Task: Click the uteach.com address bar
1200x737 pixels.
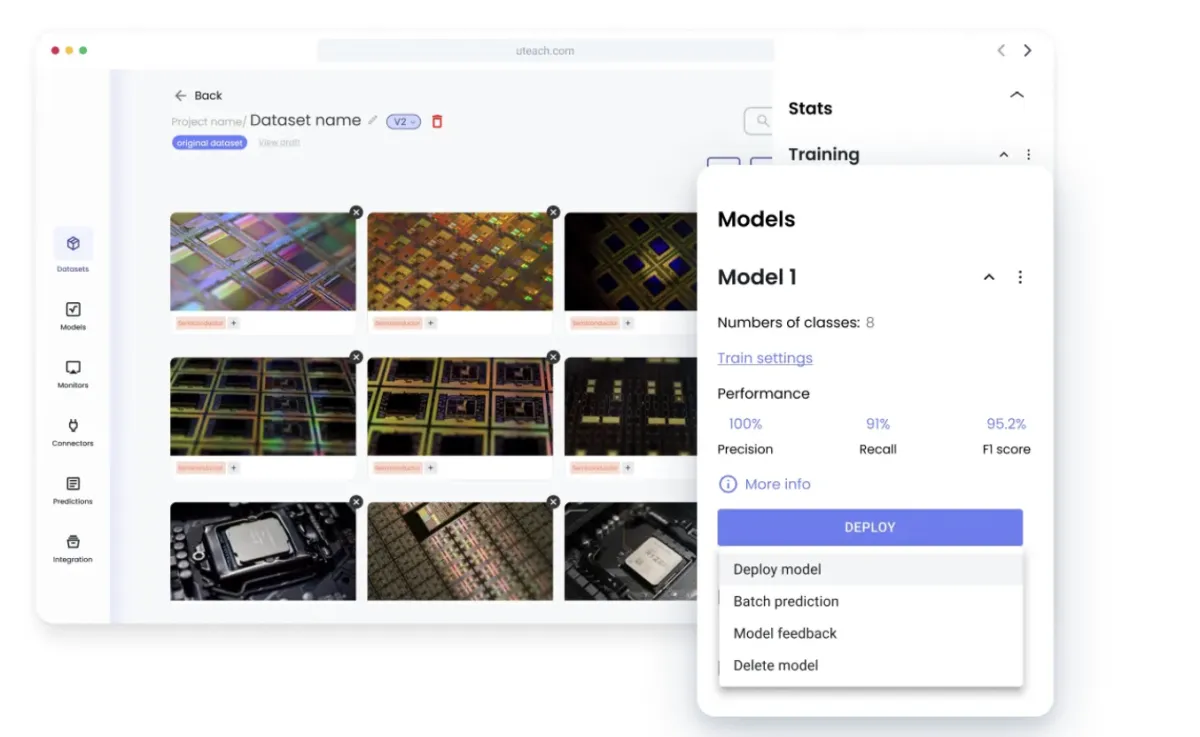Action: (x=546, y=51)
